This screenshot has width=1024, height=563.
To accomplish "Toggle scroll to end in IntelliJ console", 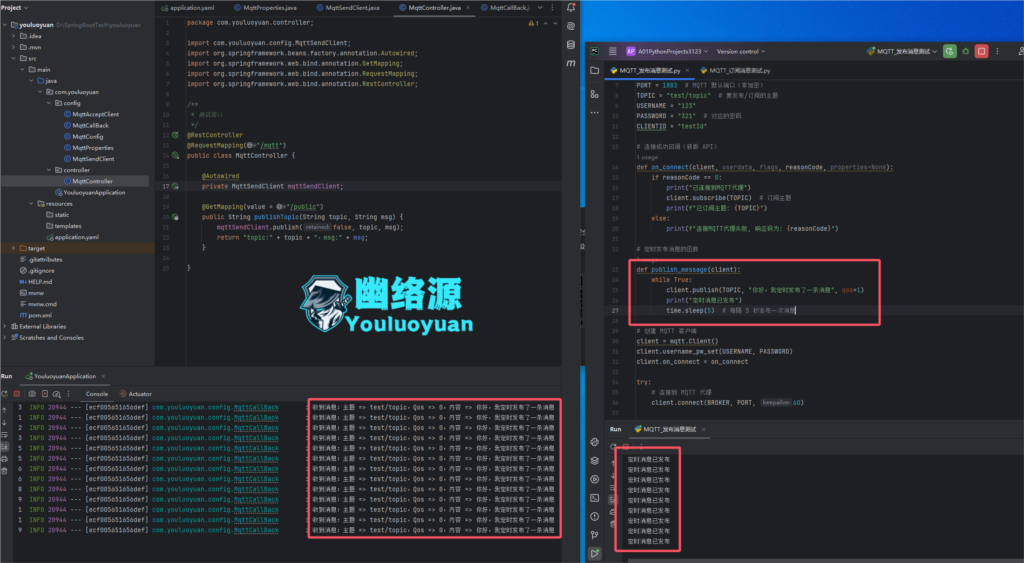I will [5, 447].
